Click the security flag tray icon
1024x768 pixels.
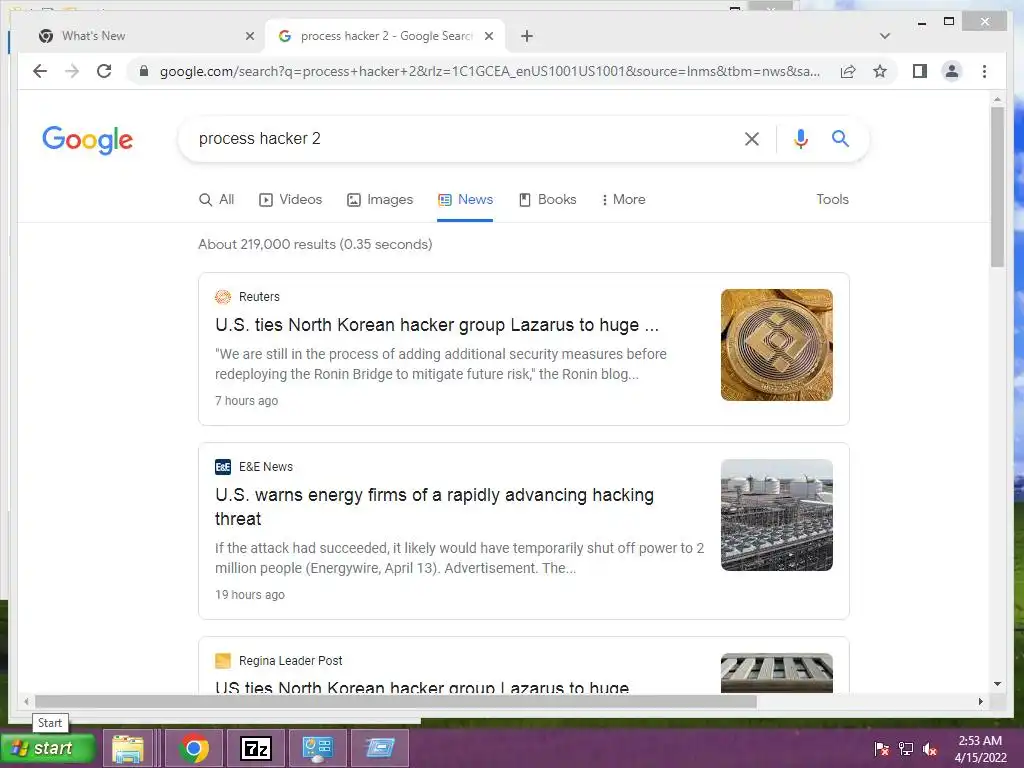(x=881, y=749)
